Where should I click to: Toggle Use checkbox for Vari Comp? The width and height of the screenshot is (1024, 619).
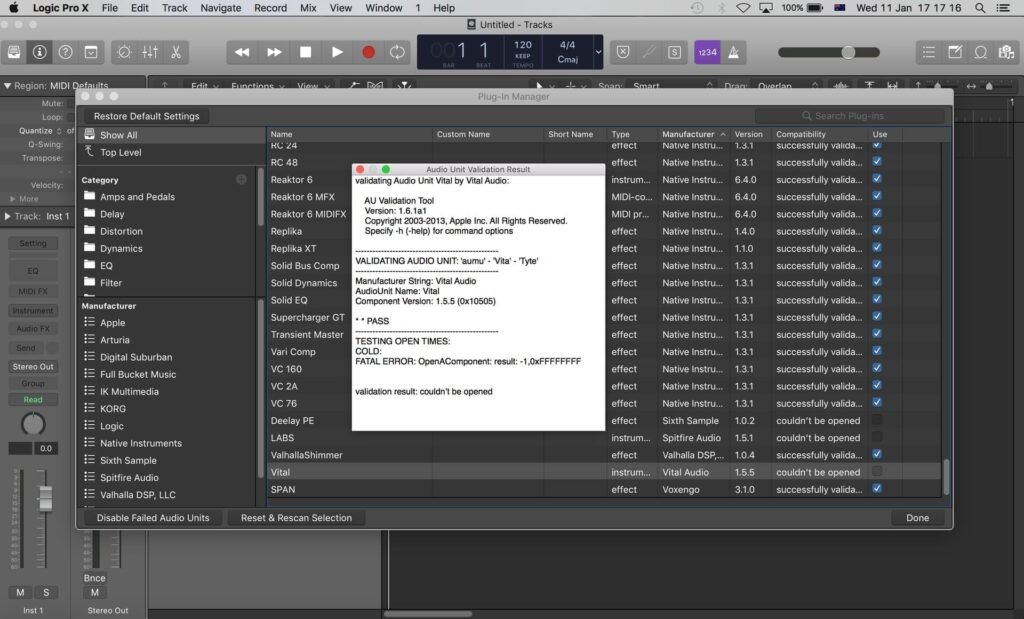pyautogui.click(x=877, y=351)
